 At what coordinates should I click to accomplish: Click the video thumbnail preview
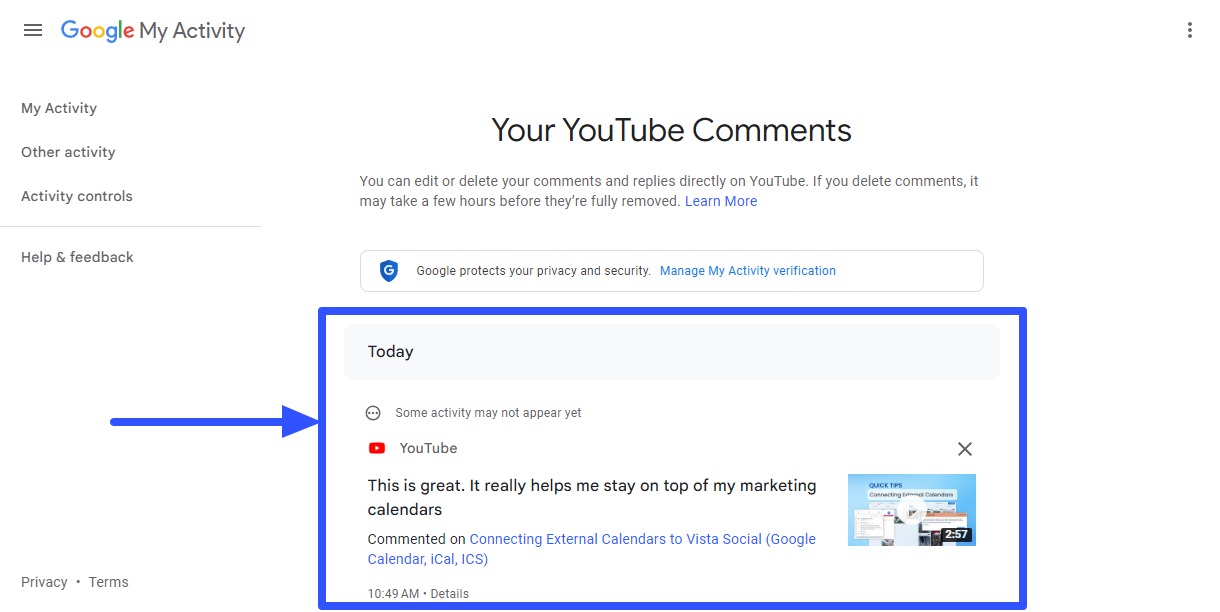click(911, 509)
